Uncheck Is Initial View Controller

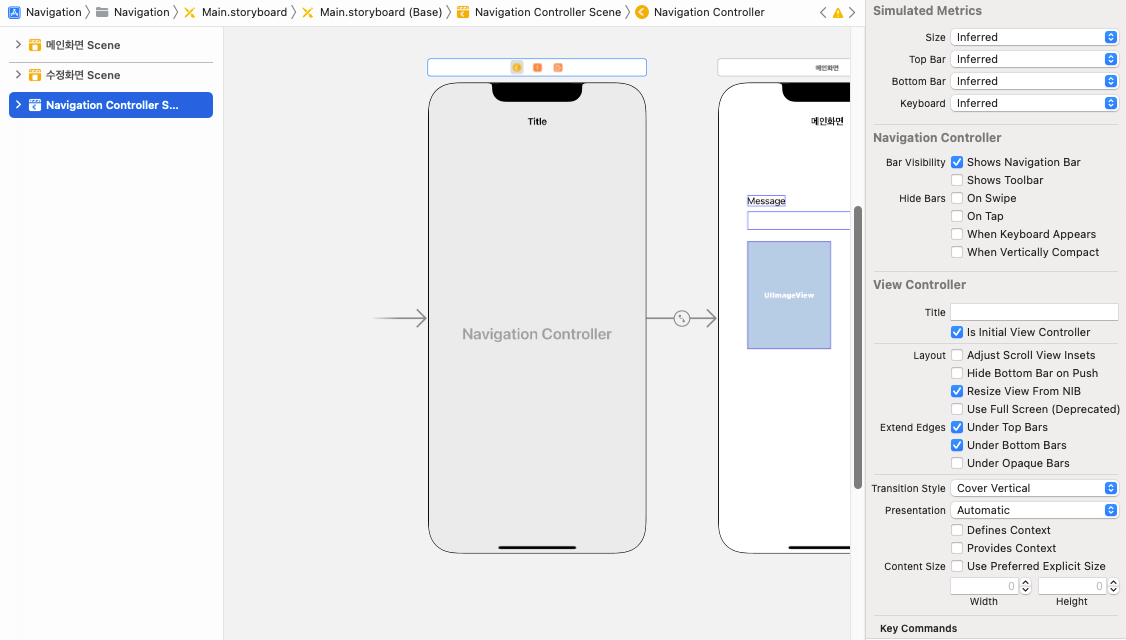(x=957, y=332)
